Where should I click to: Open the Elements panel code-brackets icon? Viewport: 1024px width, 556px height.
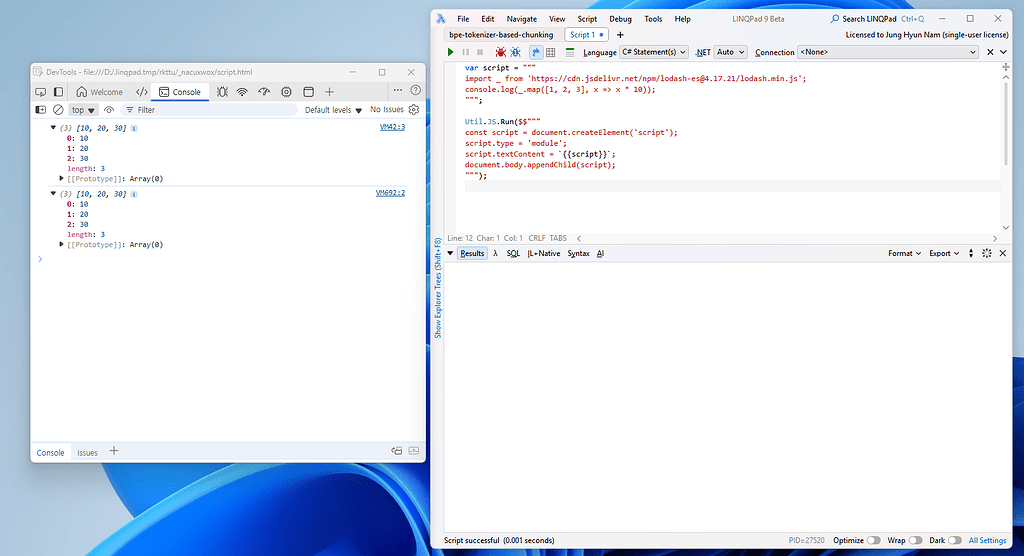click(x=142, y=92)
